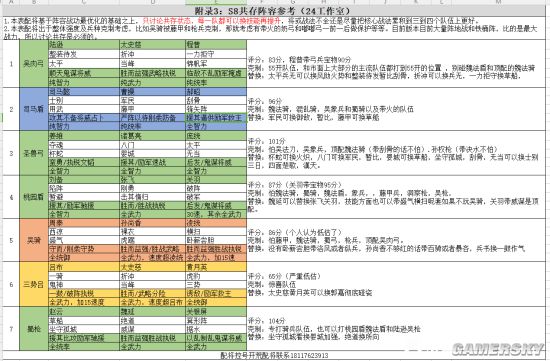Select the skill cell 破军
550x361 pixels.
(x=216, y=197)
